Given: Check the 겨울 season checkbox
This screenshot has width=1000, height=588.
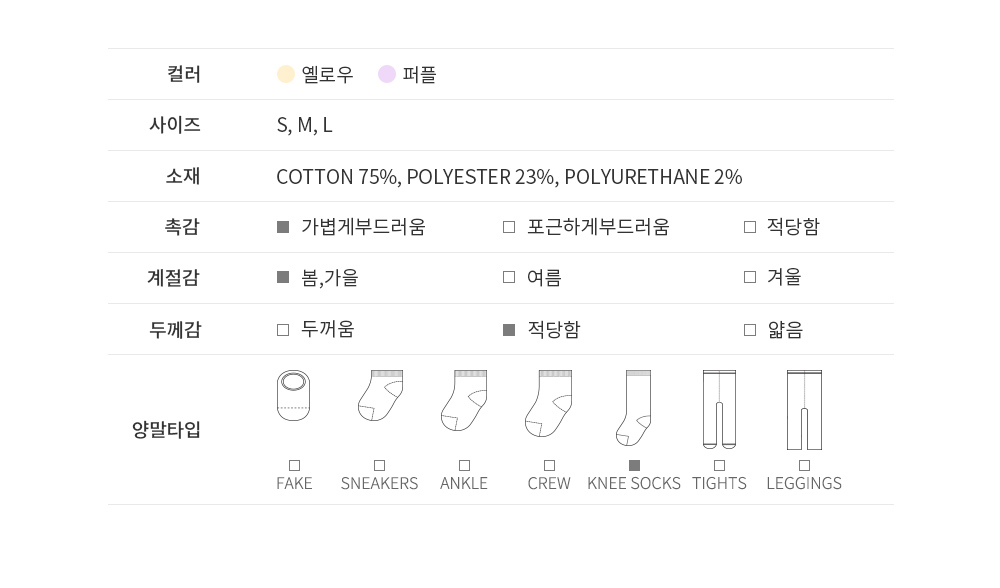Looking at the screenshot, I should click(x=750, y=277).
